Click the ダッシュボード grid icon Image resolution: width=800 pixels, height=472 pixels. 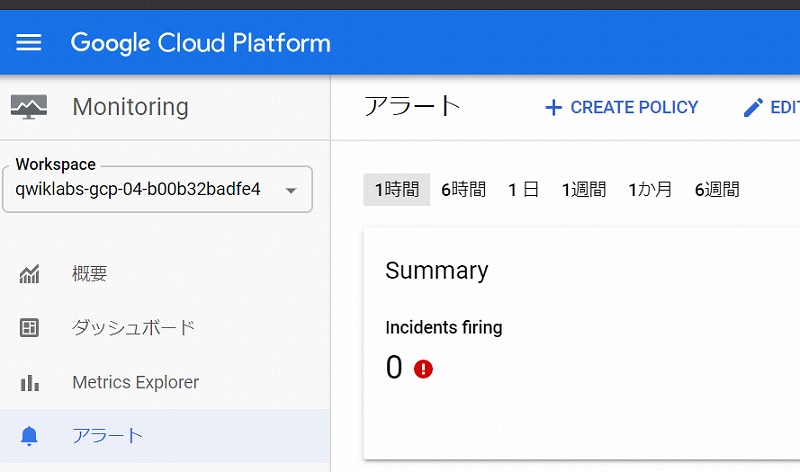(x=29, y=328)
